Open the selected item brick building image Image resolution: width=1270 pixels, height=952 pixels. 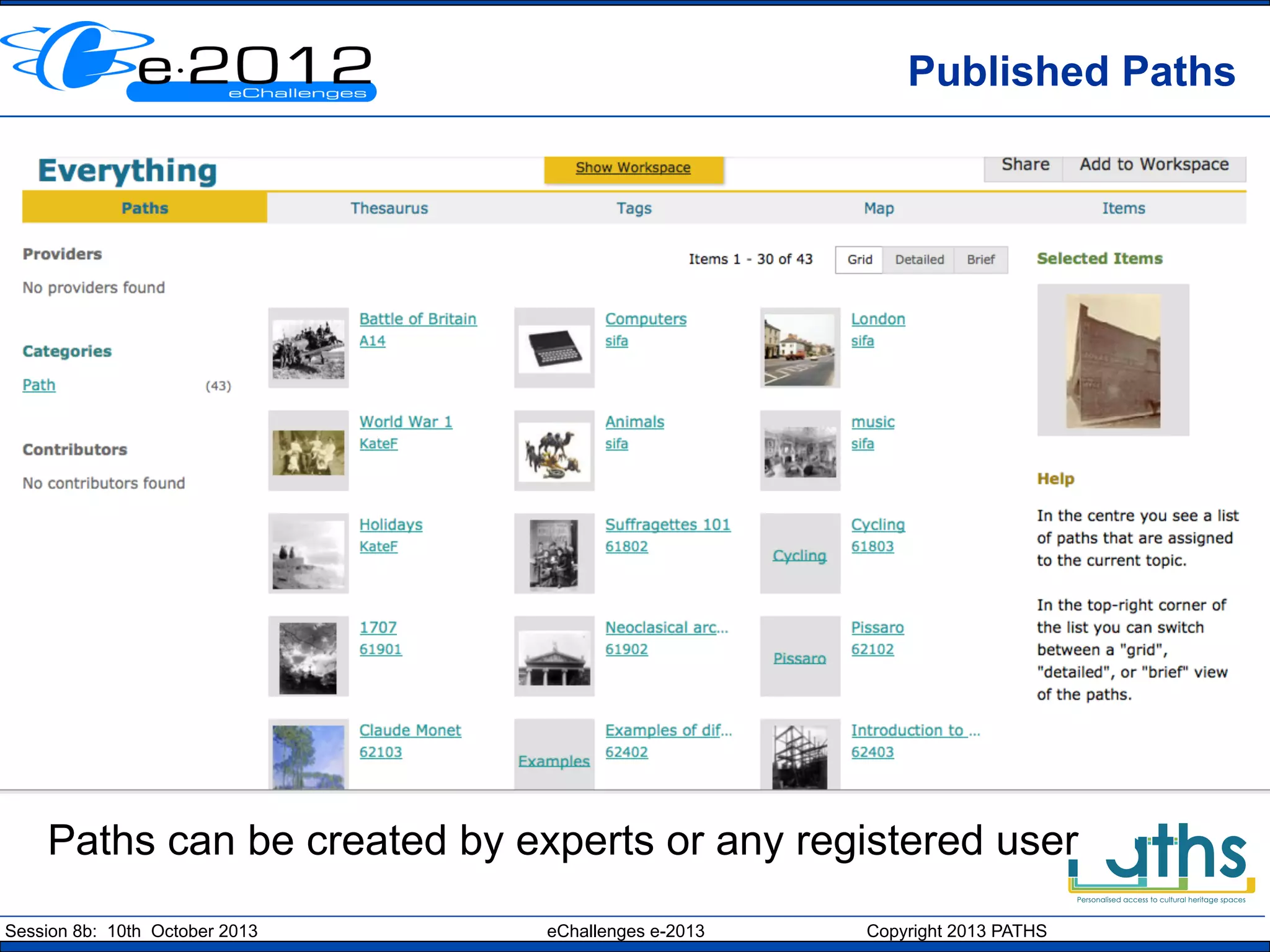coord(1113,361)
